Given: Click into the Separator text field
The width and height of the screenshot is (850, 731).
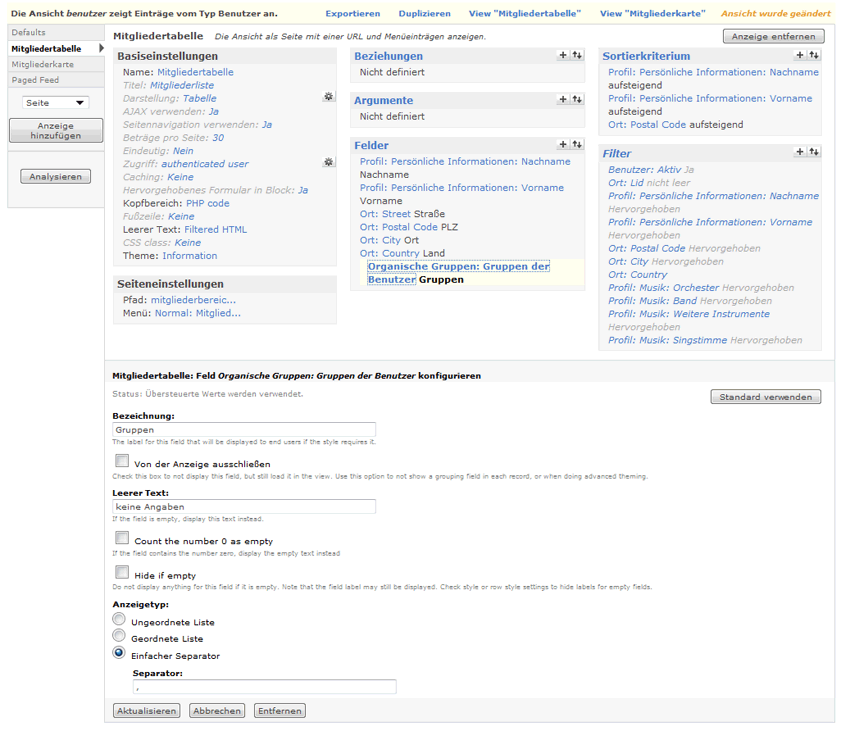Looking at the screenshot, I should (264, 687).
